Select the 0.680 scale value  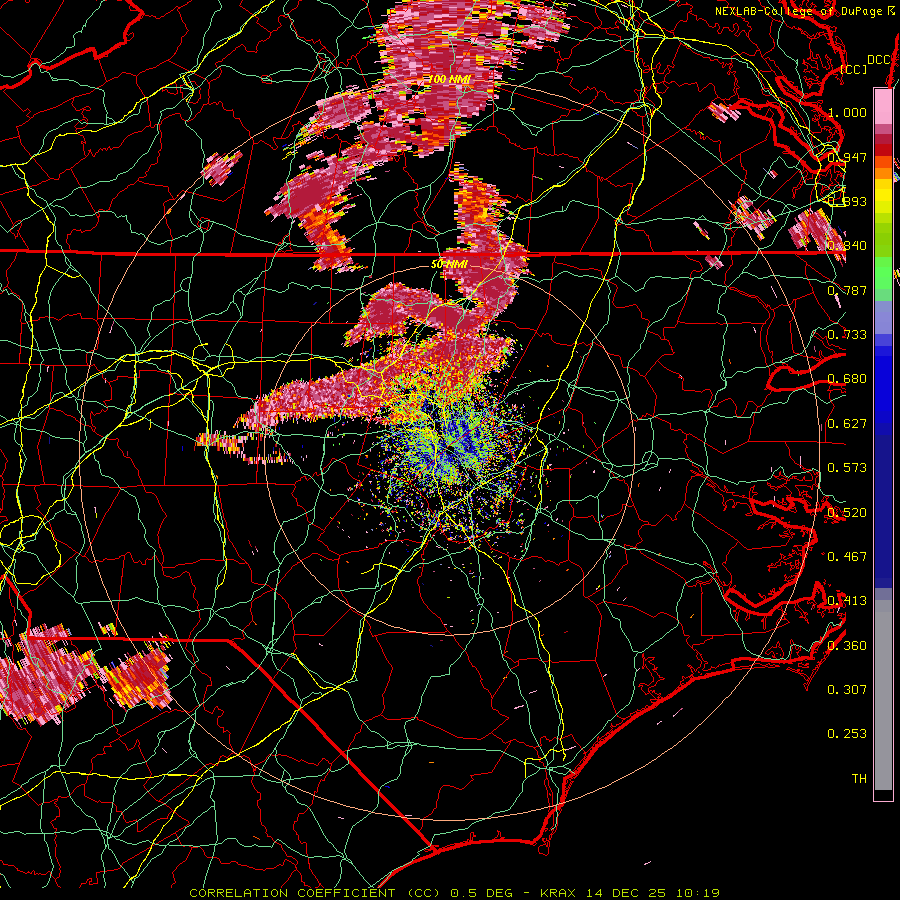point(847,379)
